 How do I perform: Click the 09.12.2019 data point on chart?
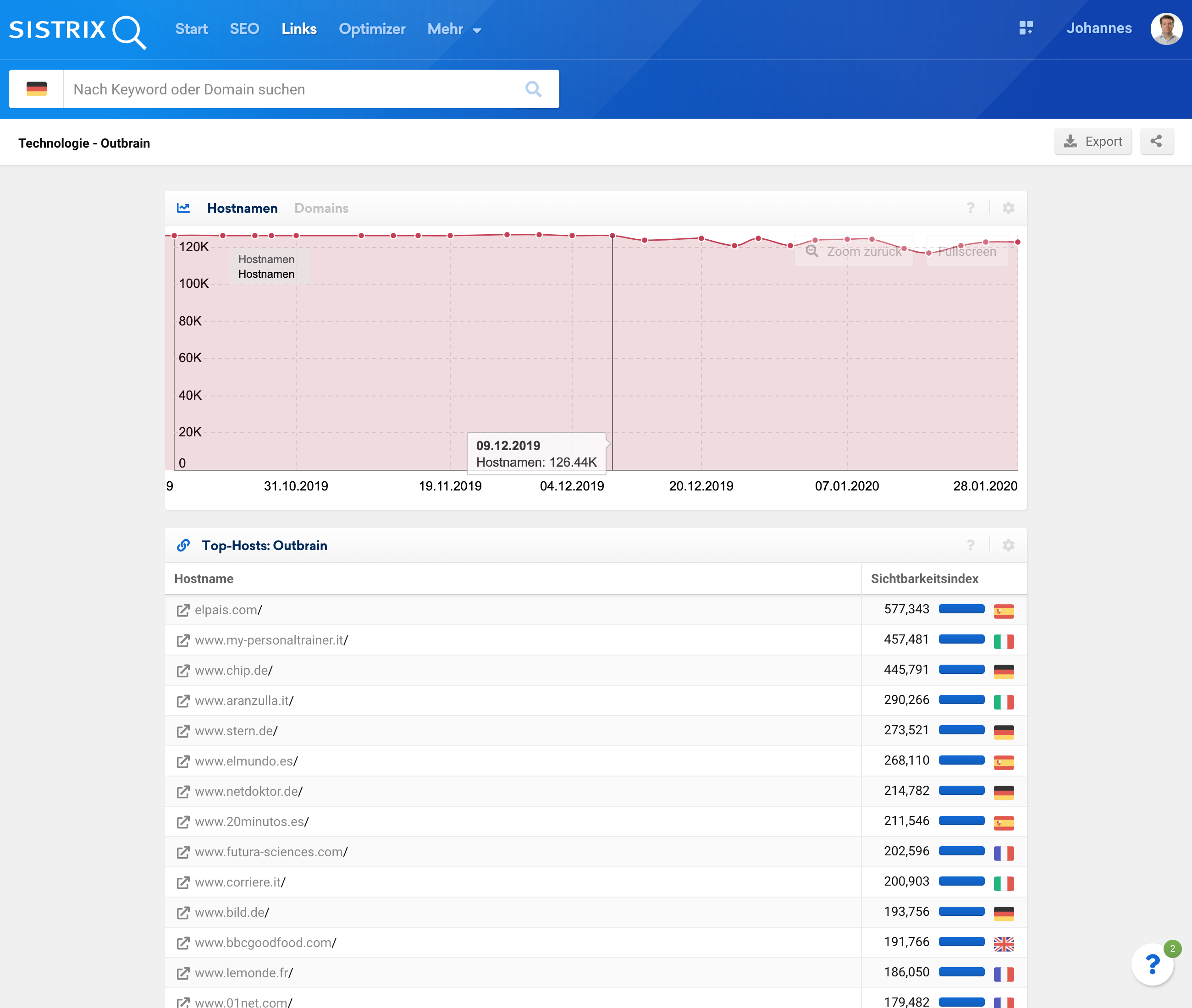pyautogui.click(x=612, y=236)
